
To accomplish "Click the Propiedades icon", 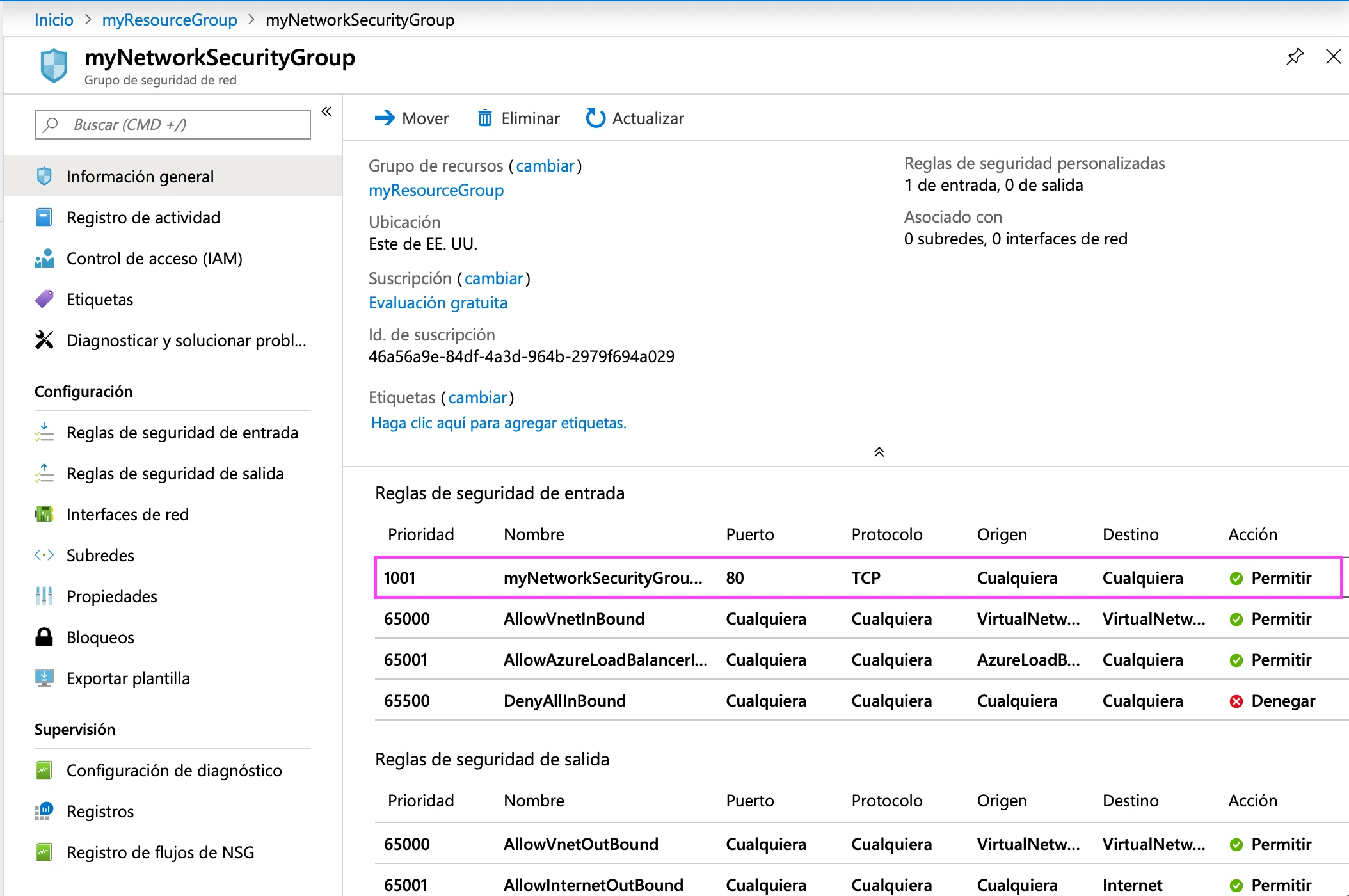I will (x=44, y=596).
